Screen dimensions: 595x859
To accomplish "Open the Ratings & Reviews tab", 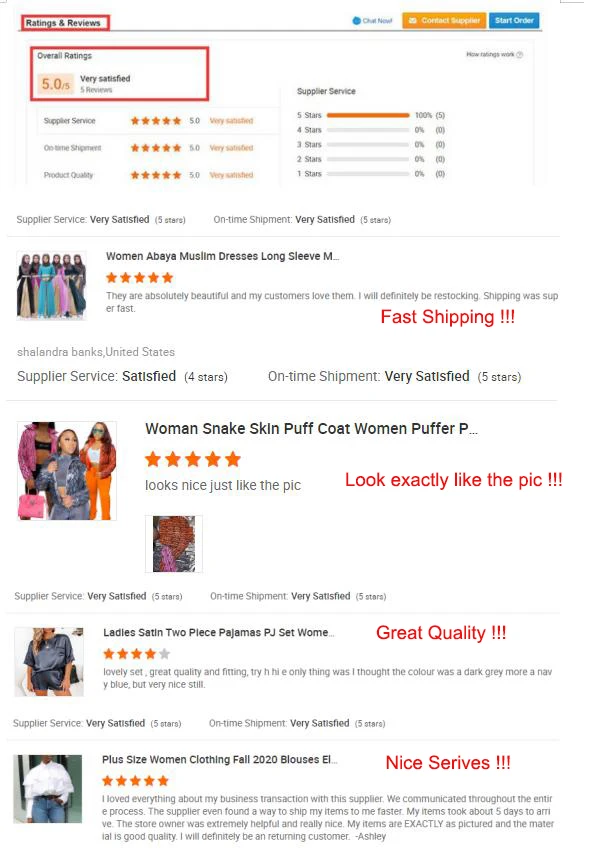I will pyautogui.click(x=65, y=23).
